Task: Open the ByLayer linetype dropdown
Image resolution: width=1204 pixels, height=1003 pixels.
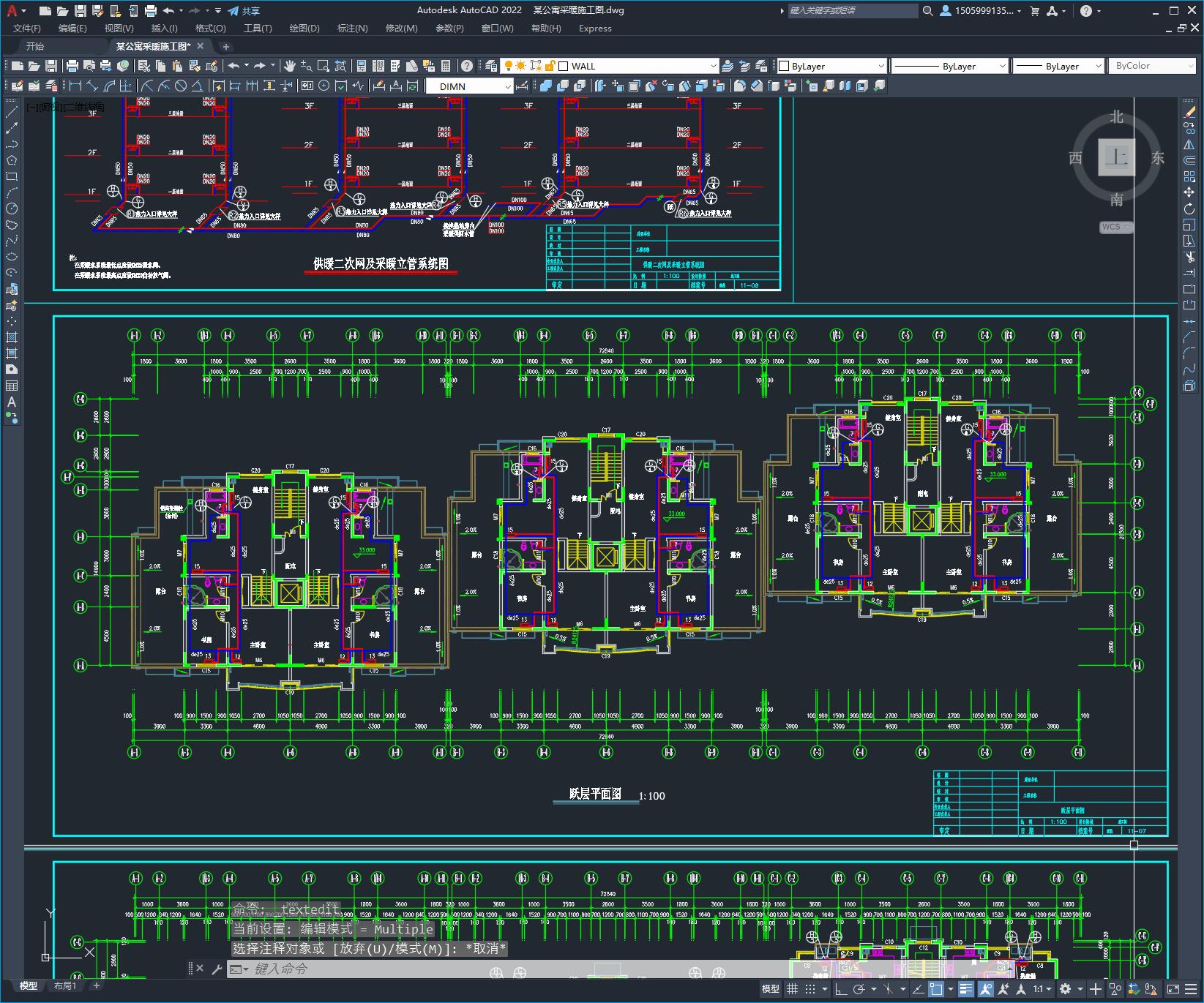Action: [950, 66]
